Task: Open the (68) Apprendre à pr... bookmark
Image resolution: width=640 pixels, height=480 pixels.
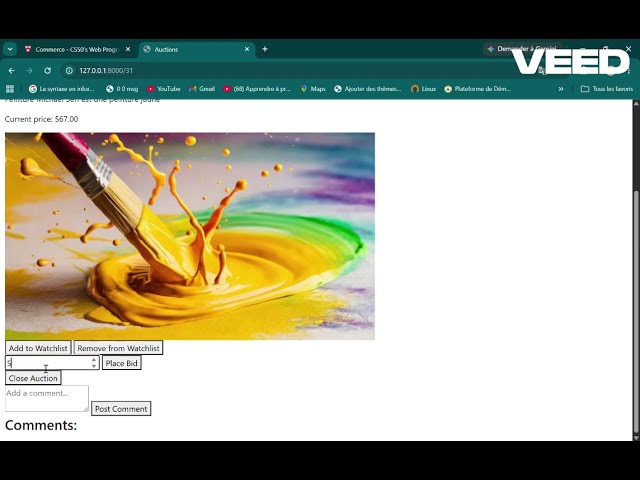Action: [x=257, y=89]
